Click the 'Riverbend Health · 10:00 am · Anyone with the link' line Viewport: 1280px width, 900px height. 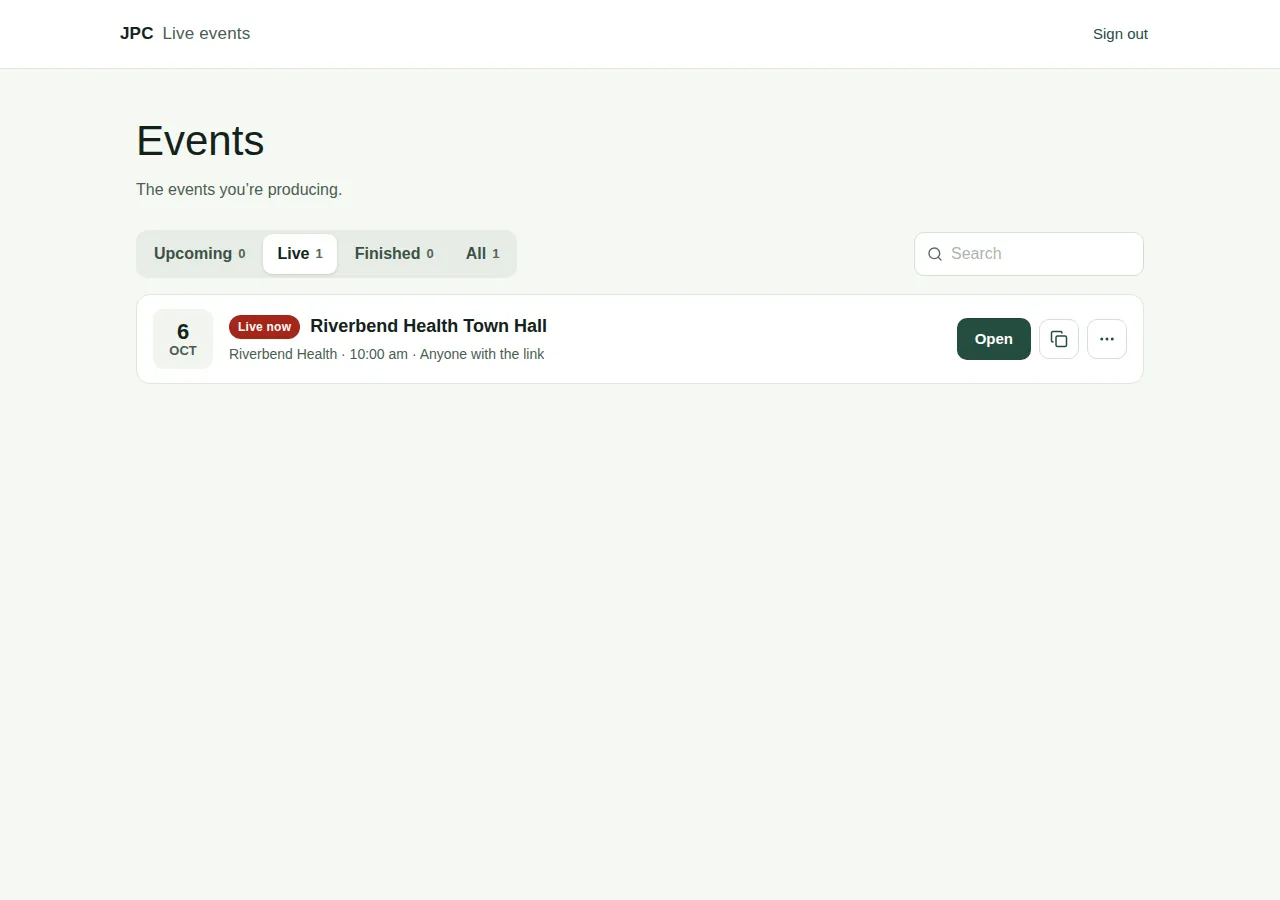click(x=387, y=354)
